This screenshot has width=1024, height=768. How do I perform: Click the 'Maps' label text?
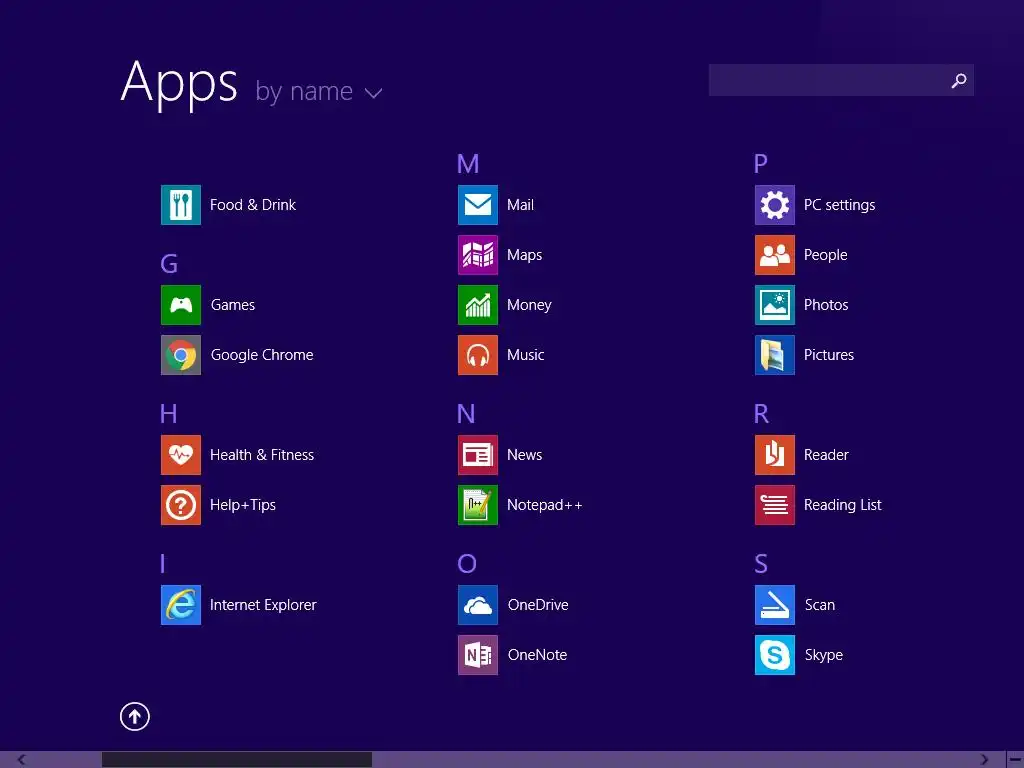[x=524, y=255]
